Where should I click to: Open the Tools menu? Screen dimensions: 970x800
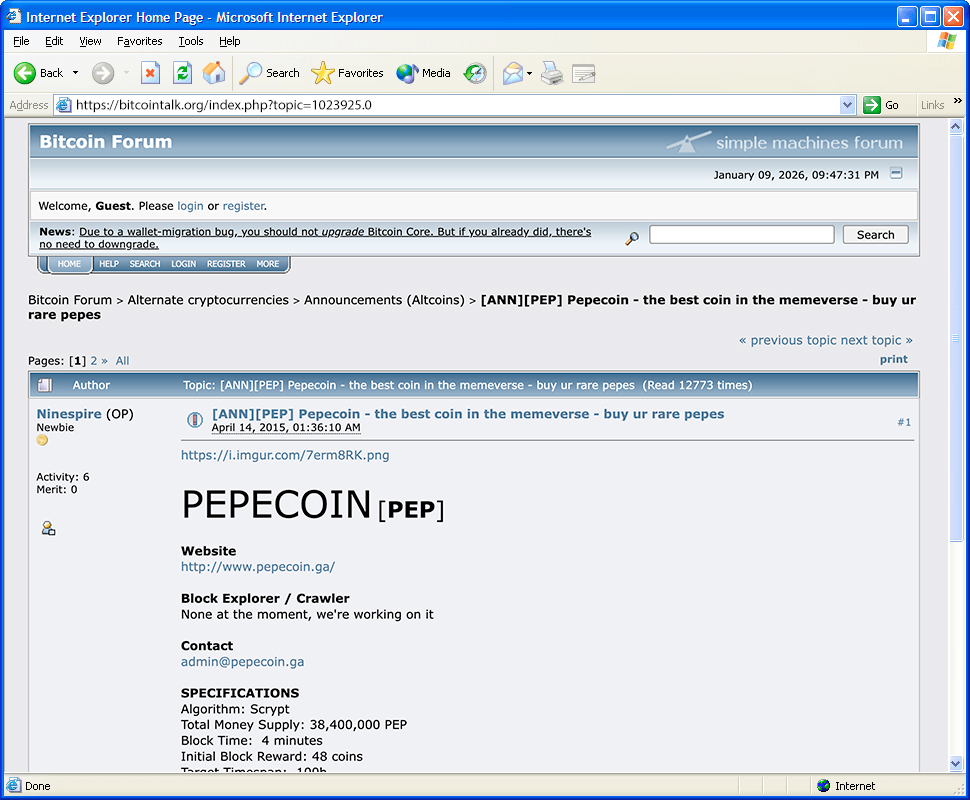coord(190,41)
